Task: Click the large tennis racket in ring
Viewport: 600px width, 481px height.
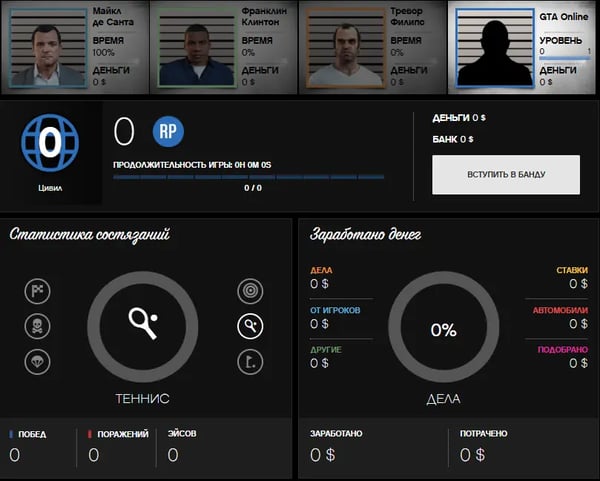Action: 141,326
